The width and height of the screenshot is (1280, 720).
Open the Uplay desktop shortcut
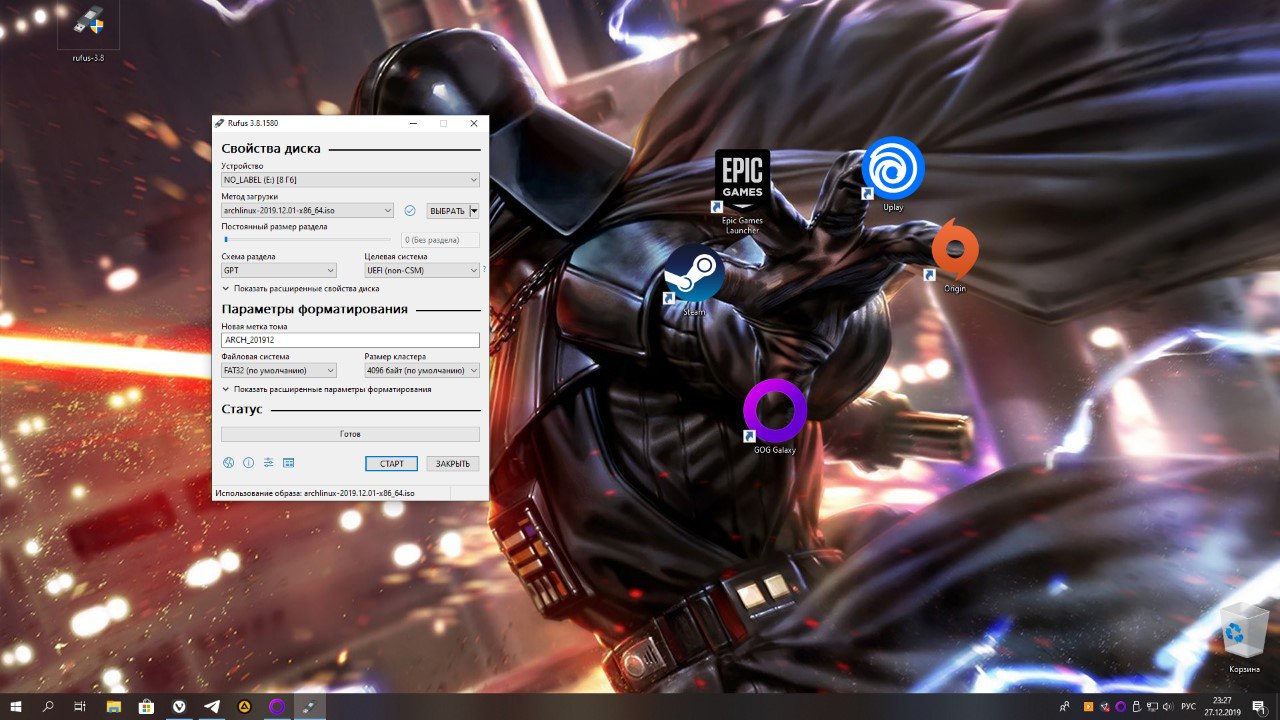tap(892, 175)
